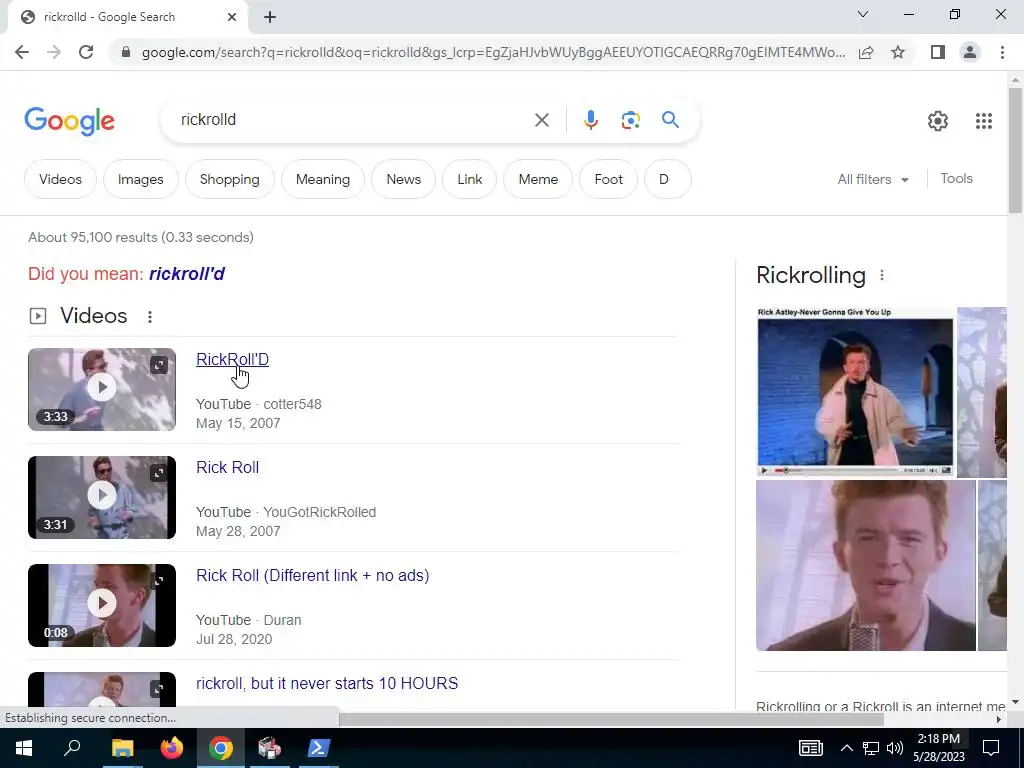Select the News filter chip
The image size is (1024, 768).
(x=404, y=179)
